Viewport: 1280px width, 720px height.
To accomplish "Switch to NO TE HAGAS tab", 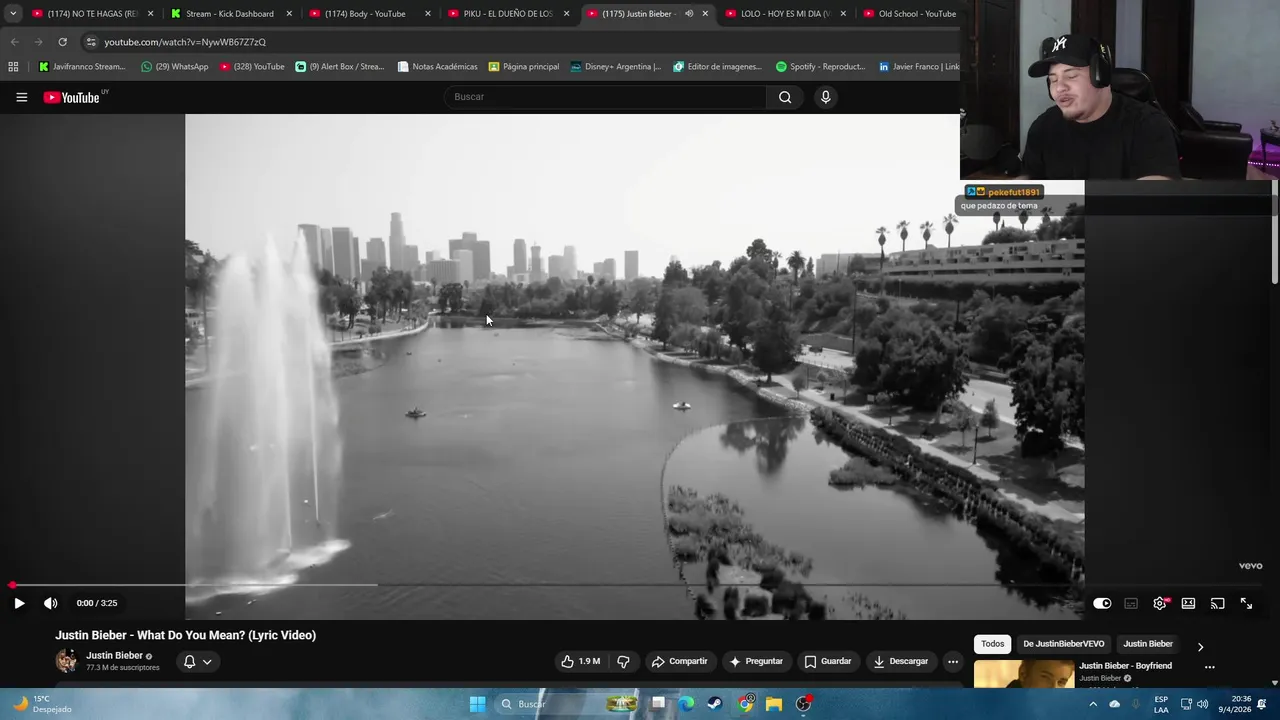I will coord(91,14).
